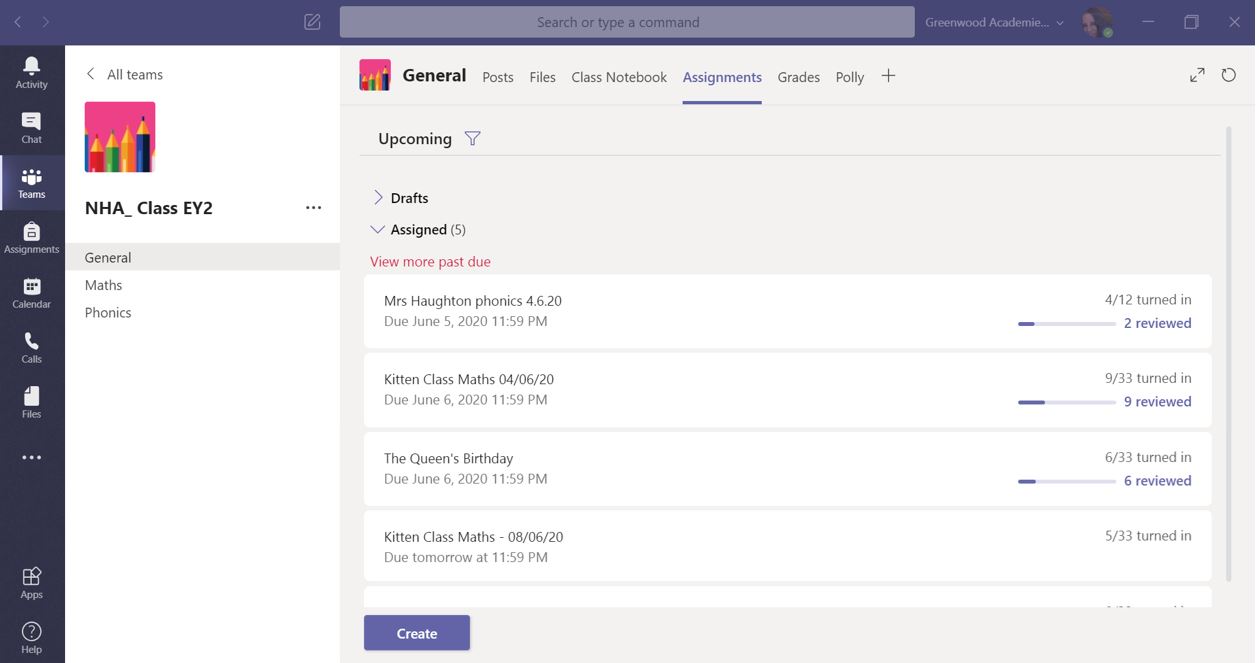The image size is (1259, 663).
Task: Click the refresh tab icon
Action: click(1229, 75)
